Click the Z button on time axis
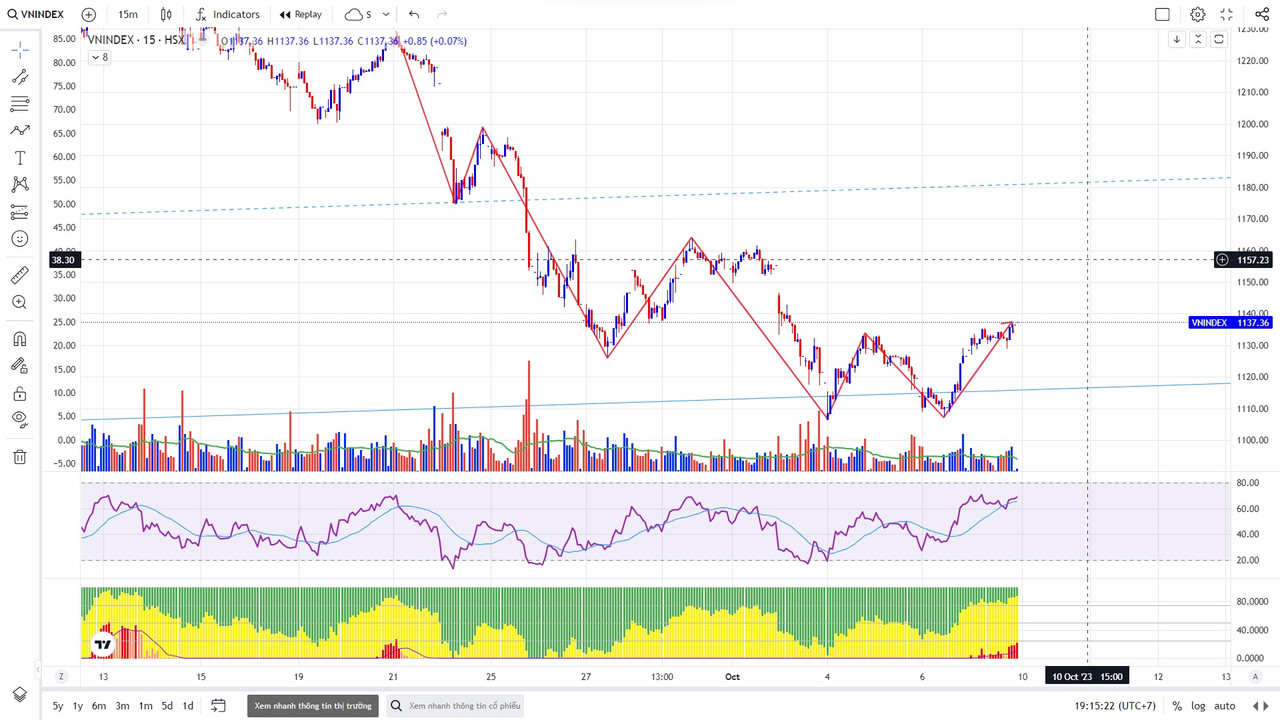The width and height of the screenshot is (1280, 720). pyautogui.click(x=61, y=676)
